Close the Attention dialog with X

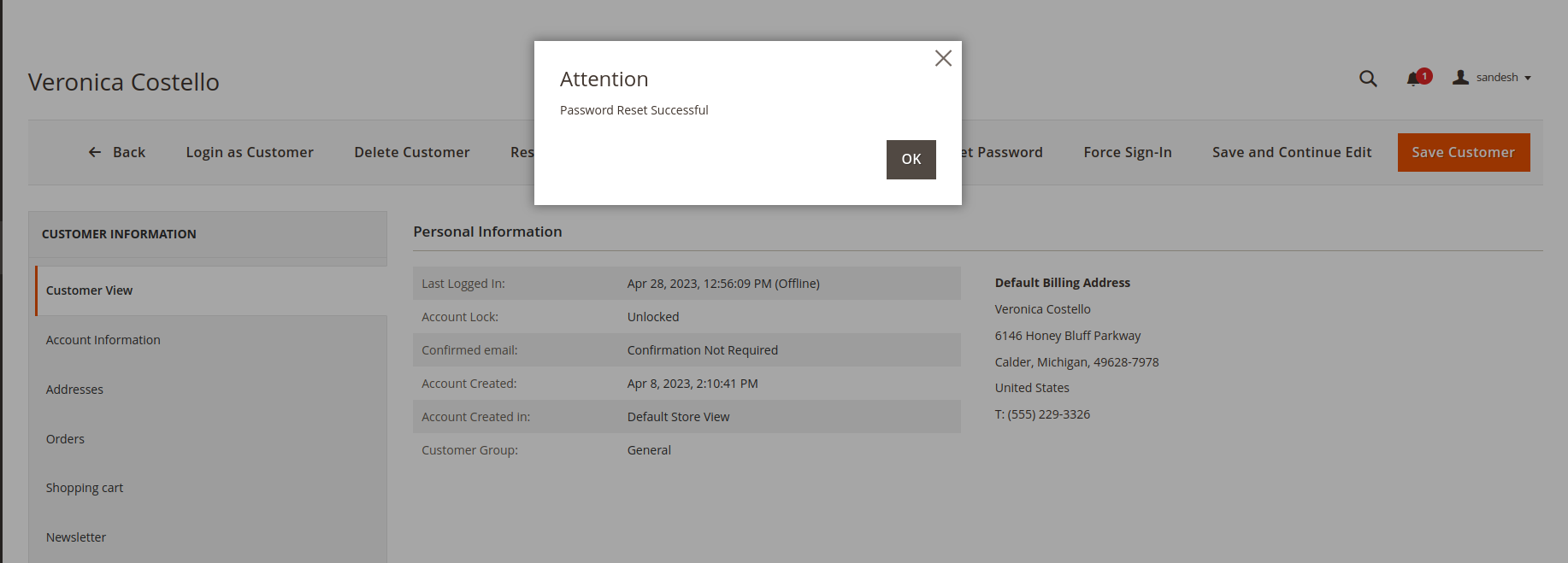tap(943, 58)
